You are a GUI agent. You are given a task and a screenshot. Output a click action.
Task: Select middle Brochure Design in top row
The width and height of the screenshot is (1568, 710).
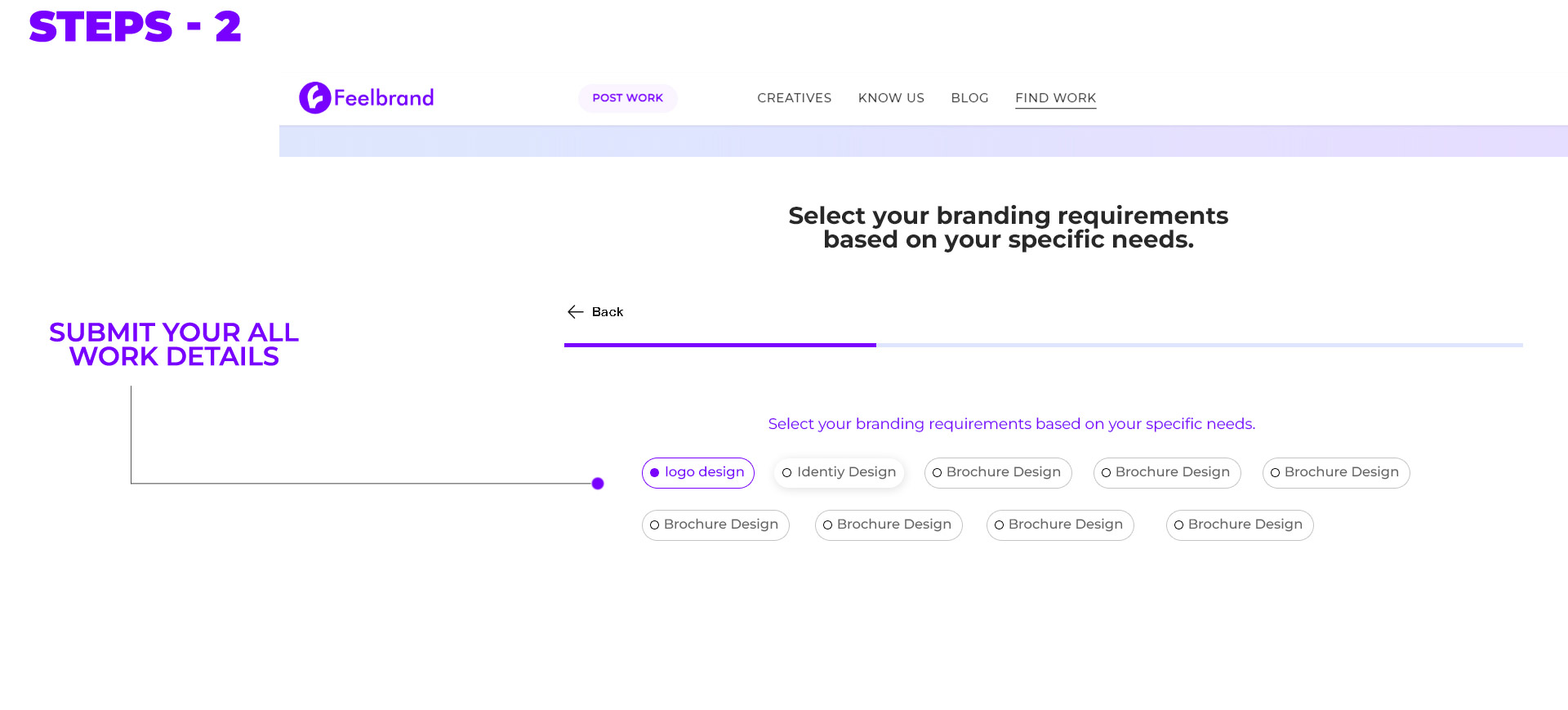(x=1166, y=472)
